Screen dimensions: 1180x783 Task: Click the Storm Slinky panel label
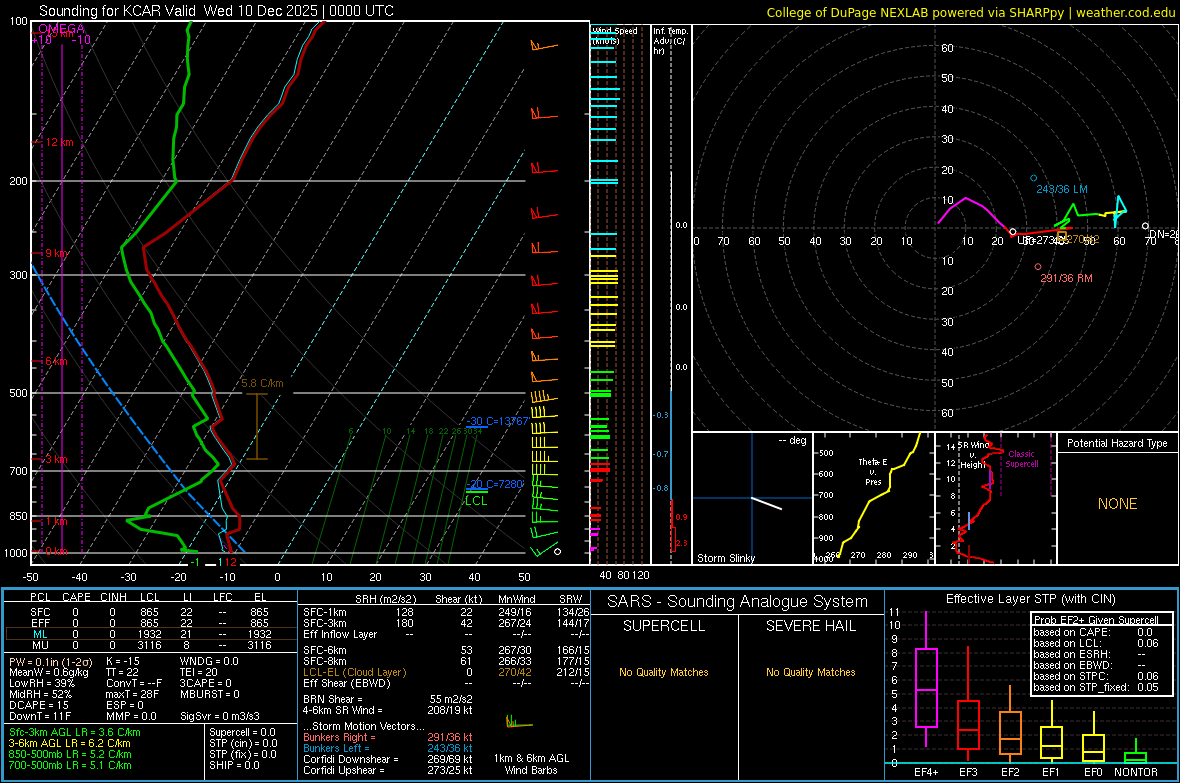(x=725, y=558)
